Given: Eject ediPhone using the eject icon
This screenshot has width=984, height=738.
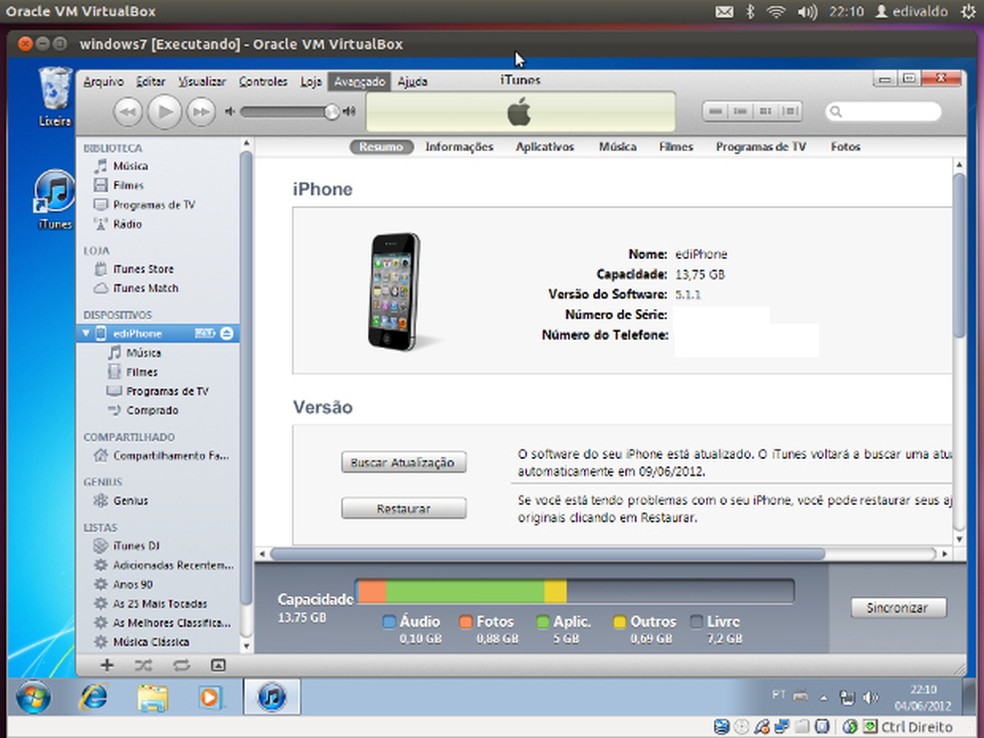Looking at the screenshot, I should tap(227, 333).
